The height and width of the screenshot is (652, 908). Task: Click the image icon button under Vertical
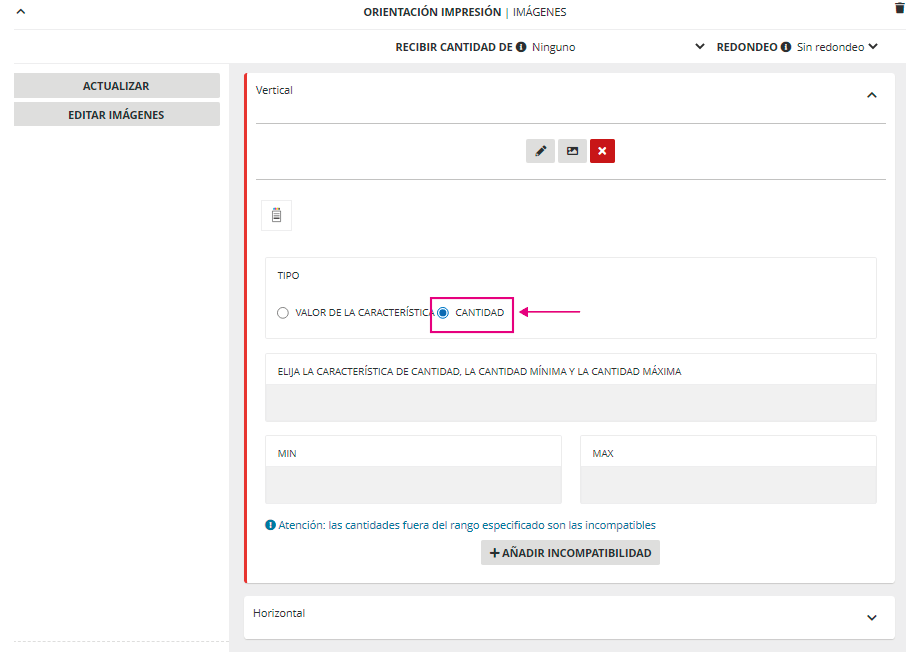[x=572, y=151]
